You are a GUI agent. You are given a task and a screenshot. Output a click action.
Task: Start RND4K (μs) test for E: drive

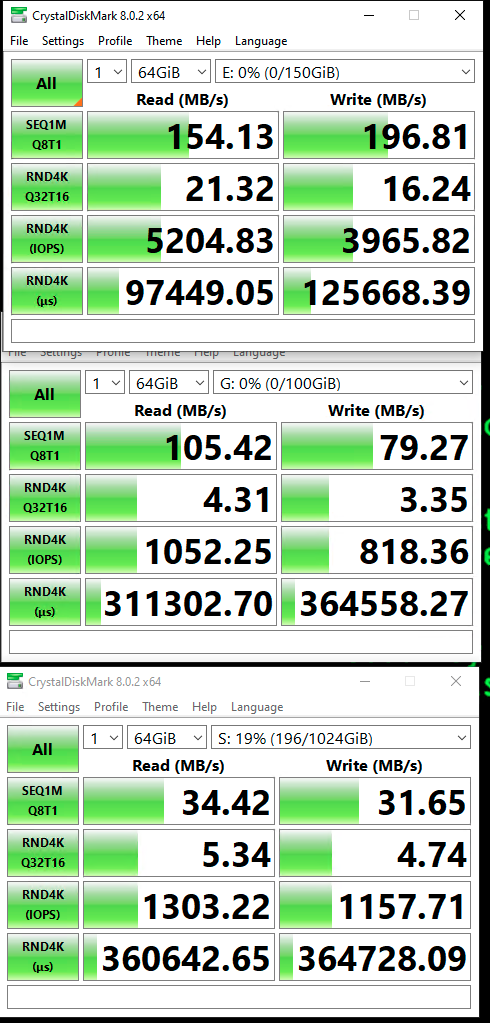click(x=47, y=291)
